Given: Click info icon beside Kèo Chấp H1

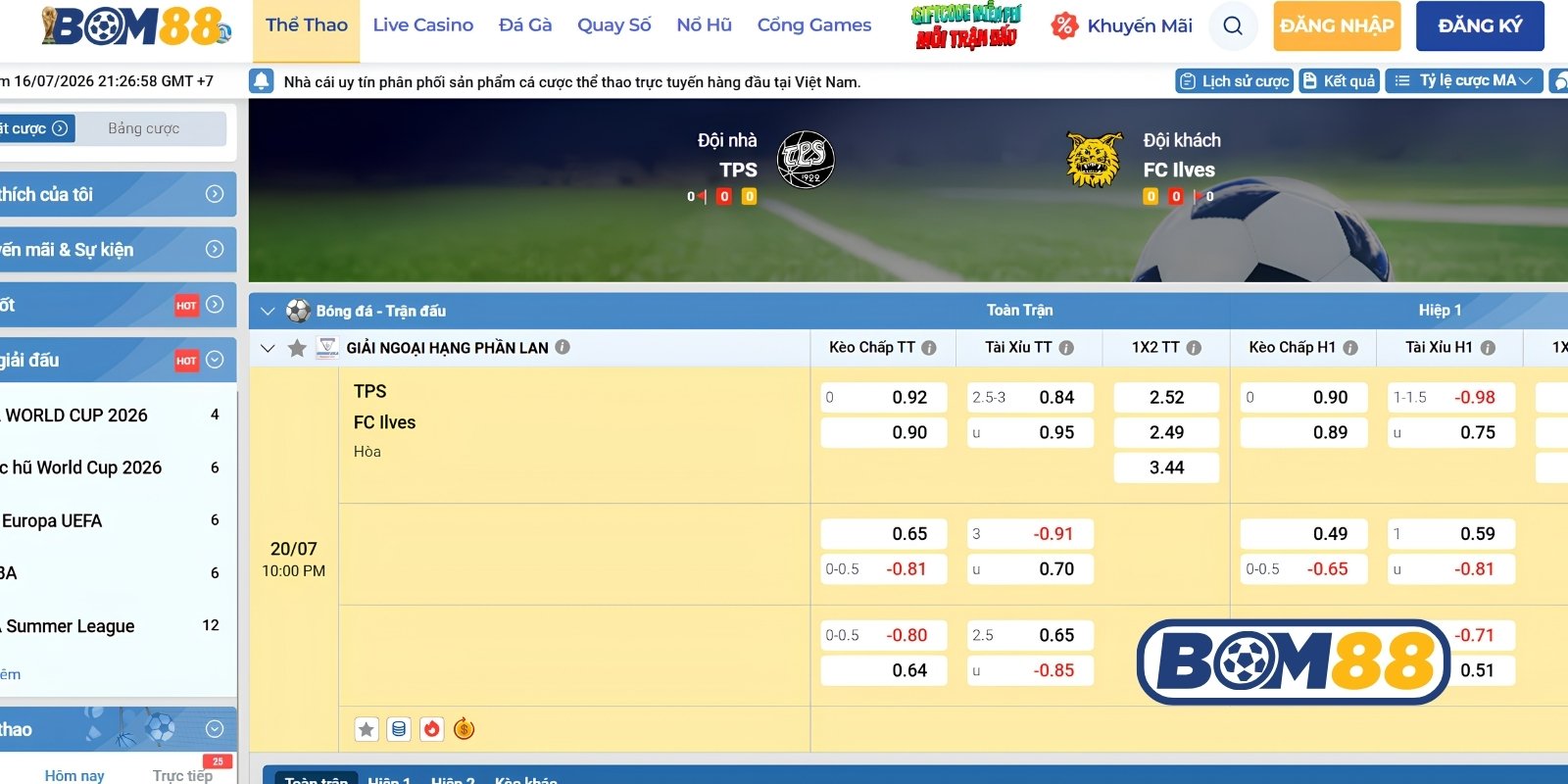Looking at the screenshot, I should click(x=1350, y=348).
